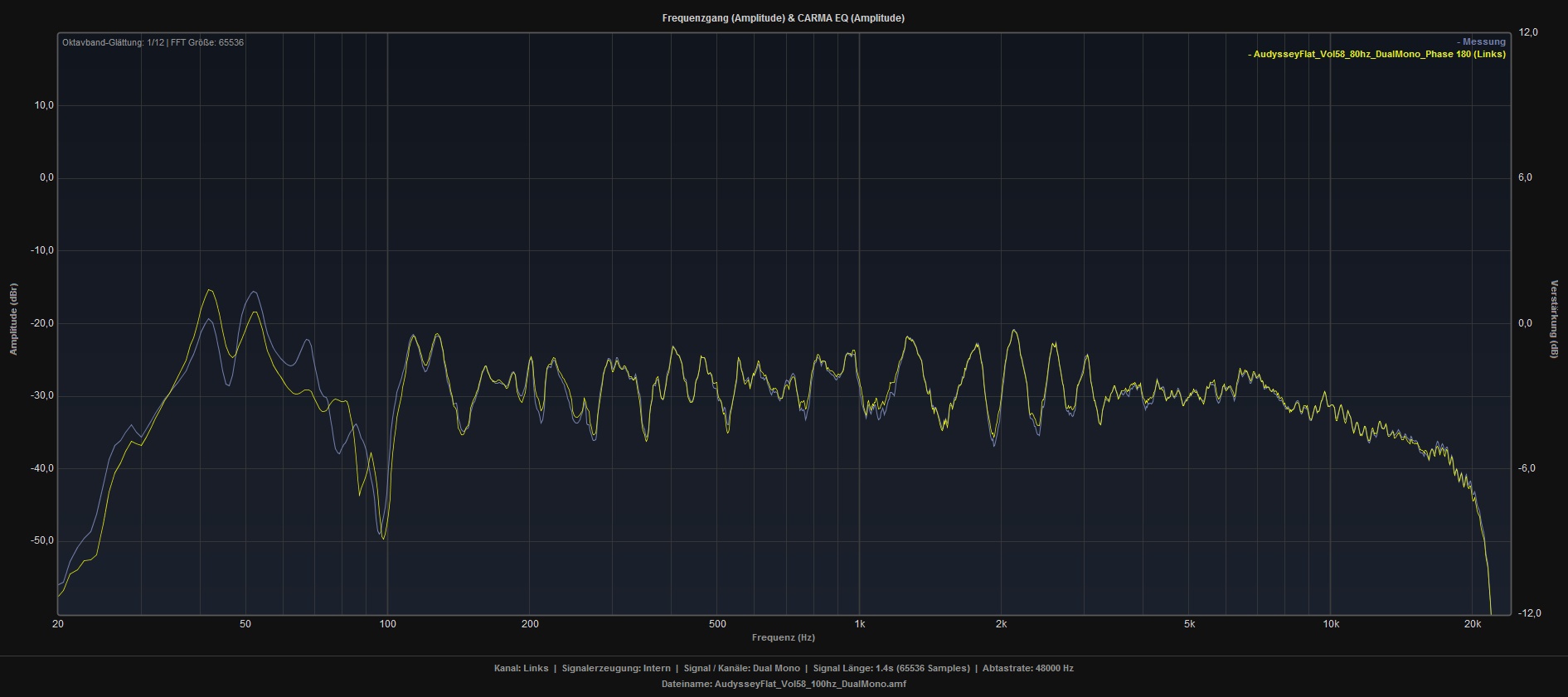Click the Amplitude (dBr) axis label
Viewport: 1568px width, 697px height.
pyautogui.click(x=13, y=319)
